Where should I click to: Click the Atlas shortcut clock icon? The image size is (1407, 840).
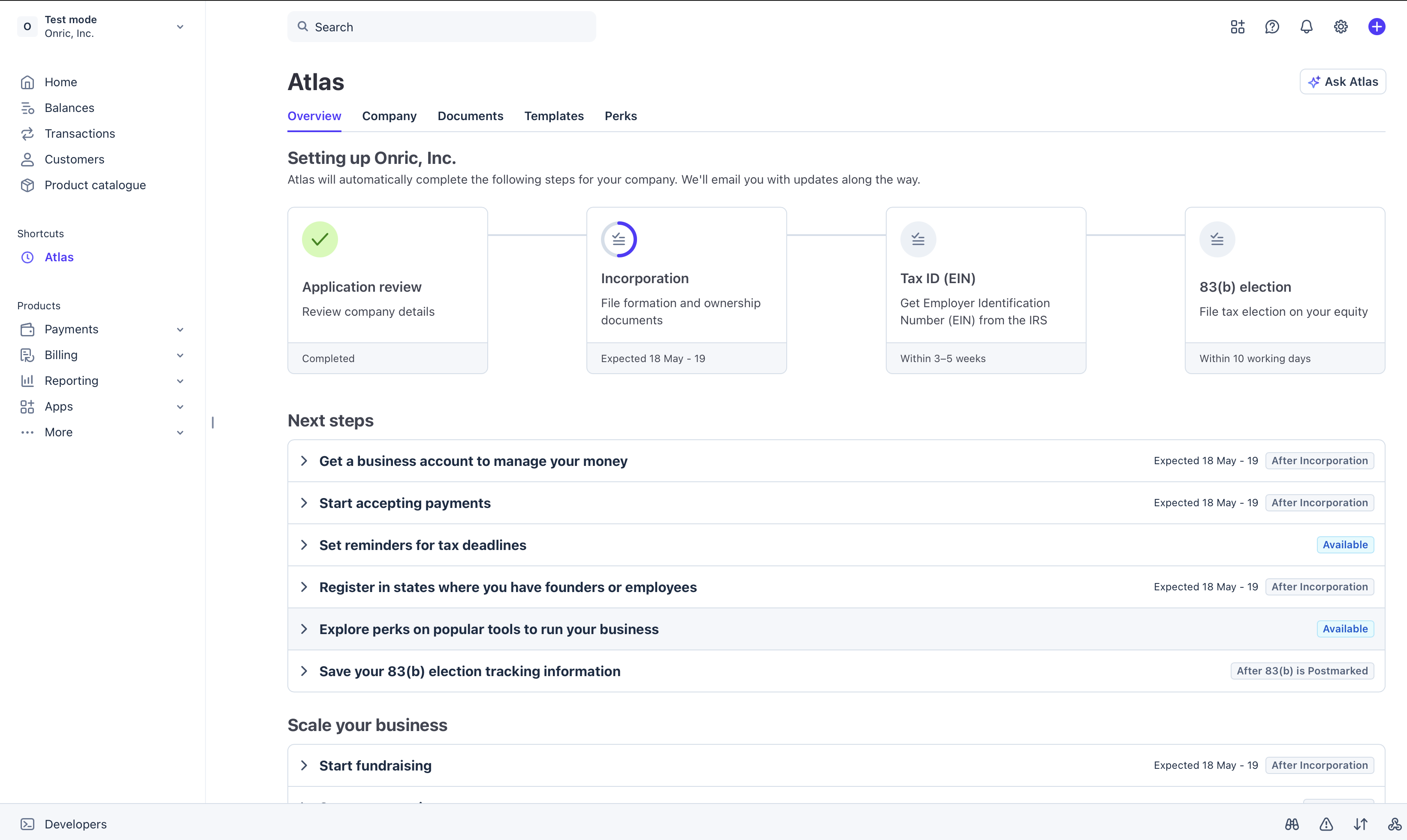tap(27, 257)
